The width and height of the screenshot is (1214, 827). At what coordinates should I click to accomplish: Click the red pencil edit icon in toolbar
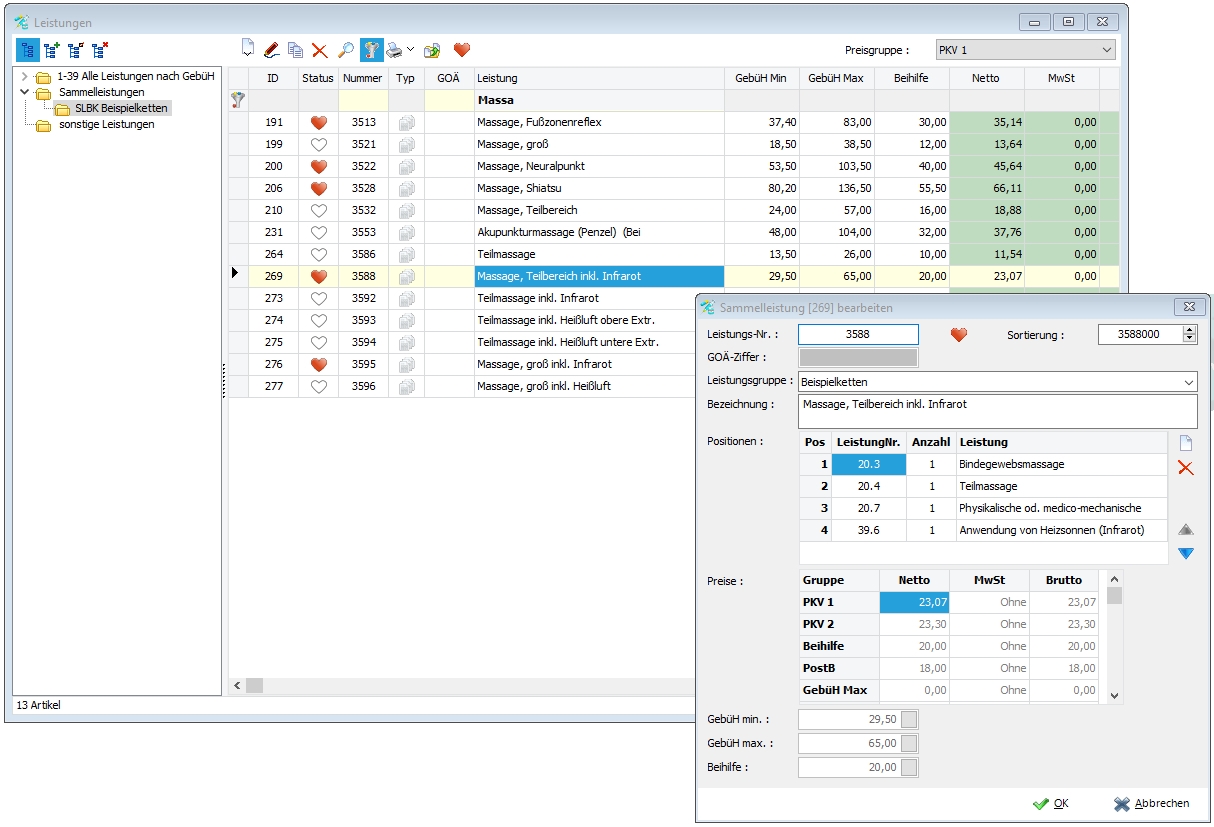[x=271, y=49]
